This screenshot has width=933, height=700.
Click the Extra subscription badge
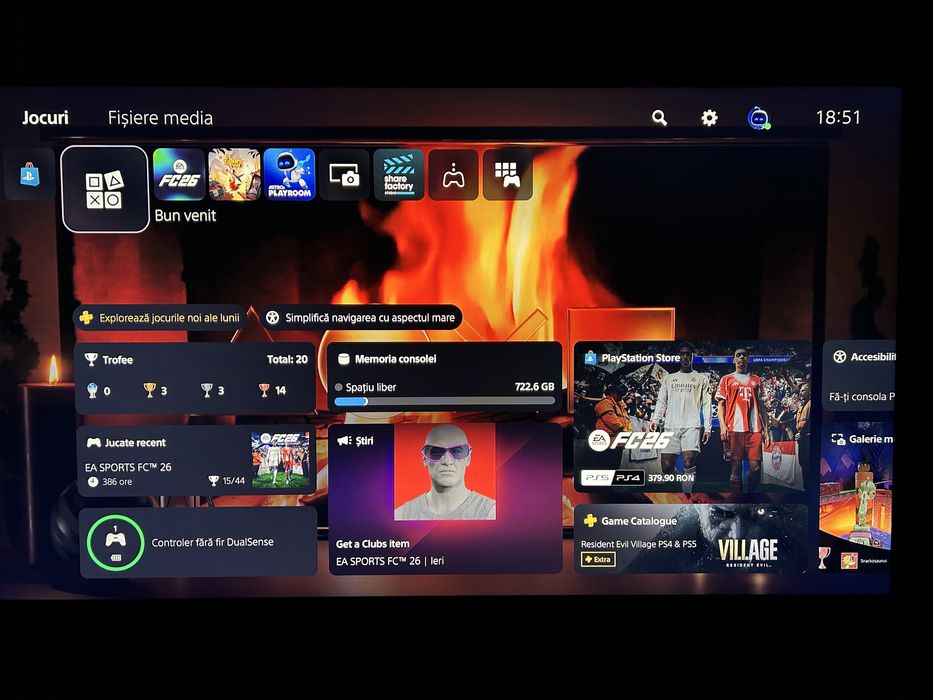coord(598,560)
